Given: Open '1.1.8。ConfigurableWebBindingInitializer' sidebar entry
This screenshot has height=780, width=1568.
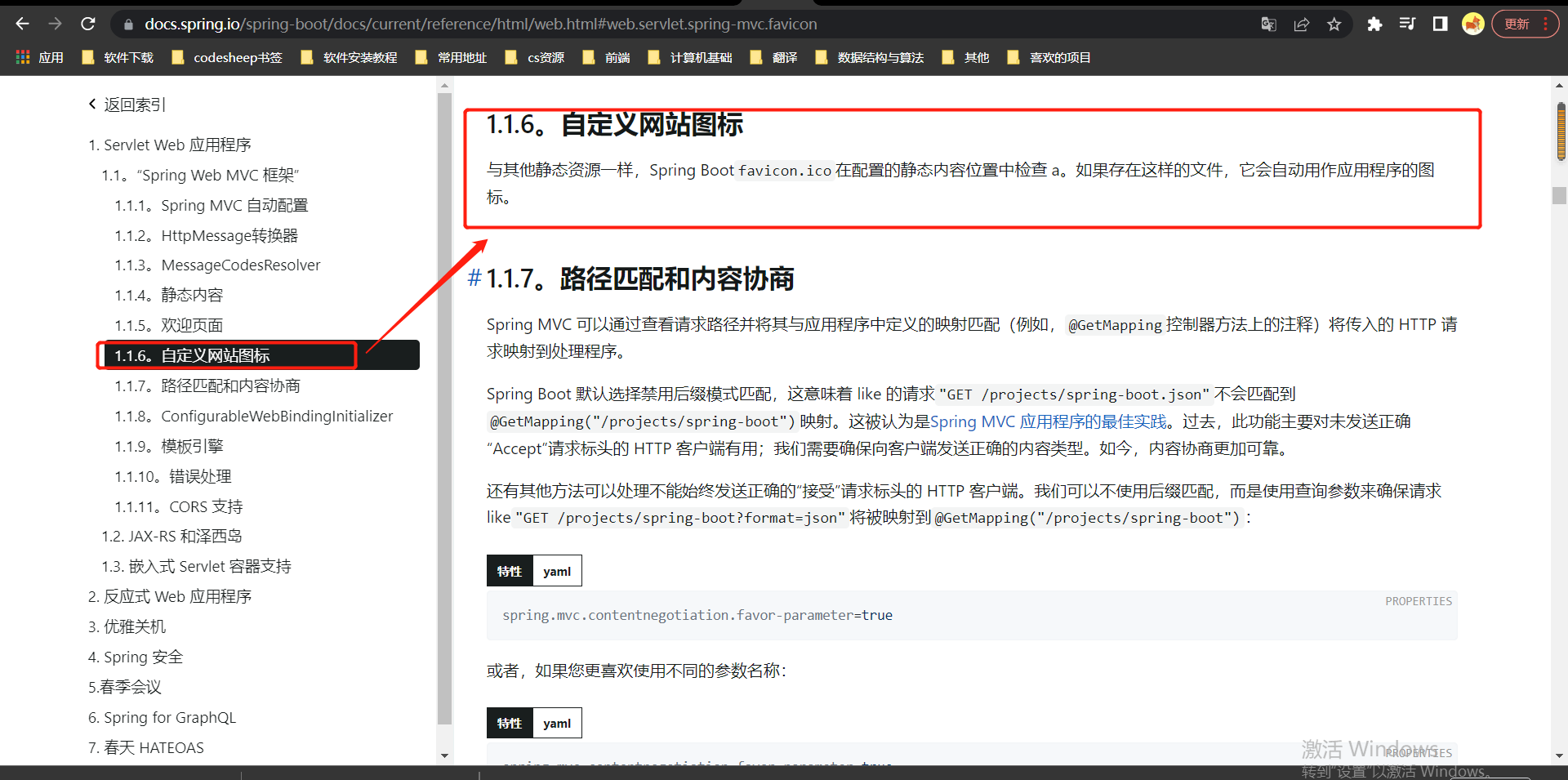Looking at the screenshot, I should point(254,416).
